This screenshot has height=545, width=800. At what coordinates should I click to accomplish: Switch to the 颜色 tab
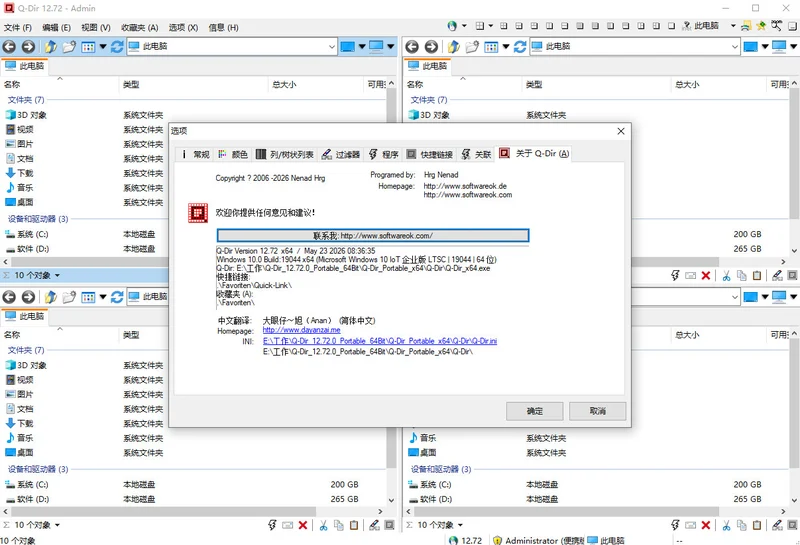233,154
